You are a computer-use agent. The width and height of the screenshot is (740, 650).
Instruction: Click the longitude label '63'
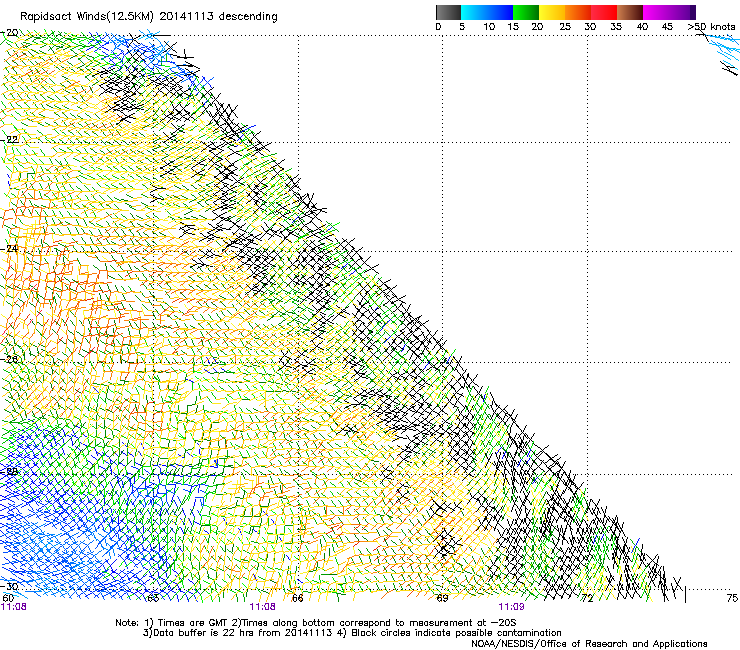153,598
